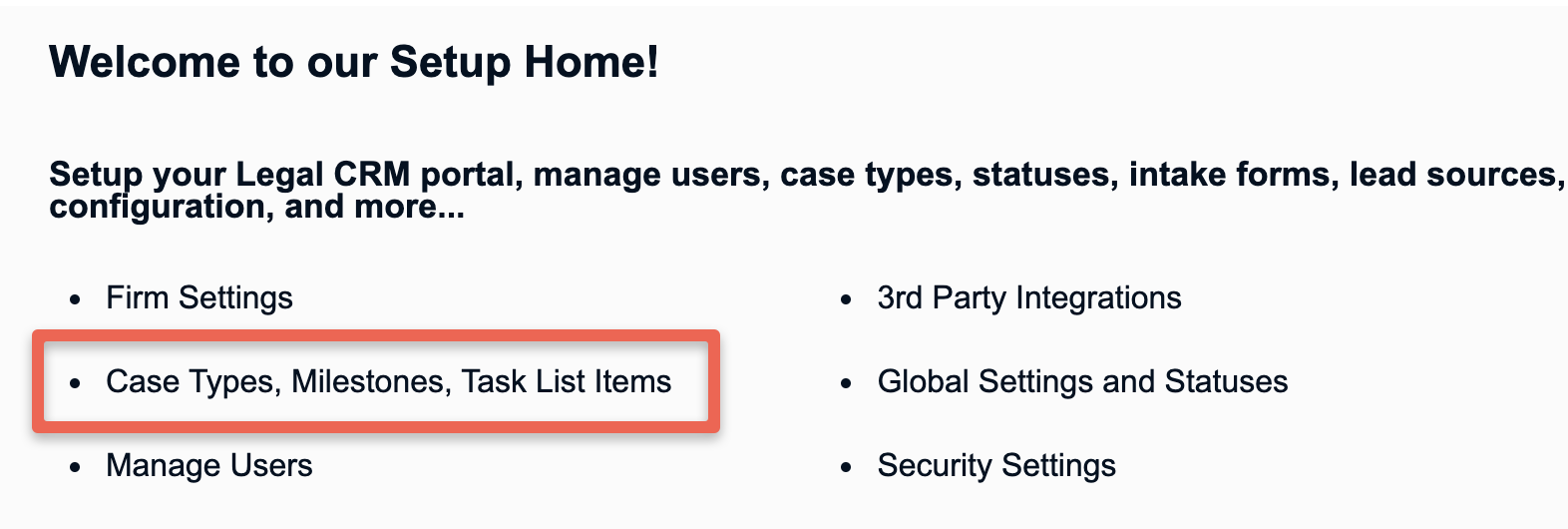The height and width of the screenshot is (529, 1568).
Task: Click the bullet beside Manage Users
Action: (75, 467)
